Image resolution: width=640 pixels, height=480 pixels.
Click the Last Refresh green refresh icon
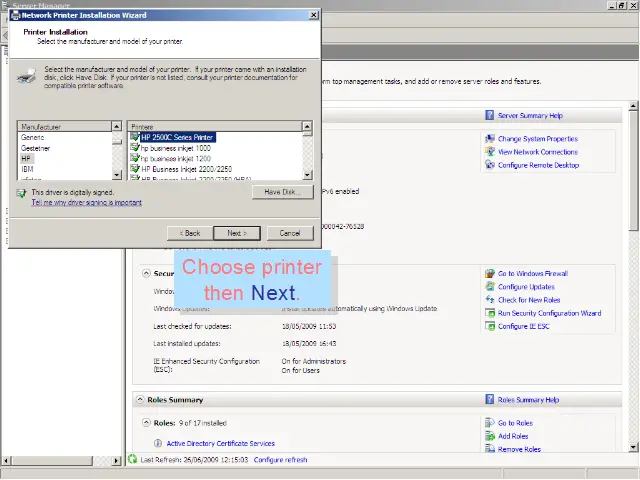coord(132,459)
